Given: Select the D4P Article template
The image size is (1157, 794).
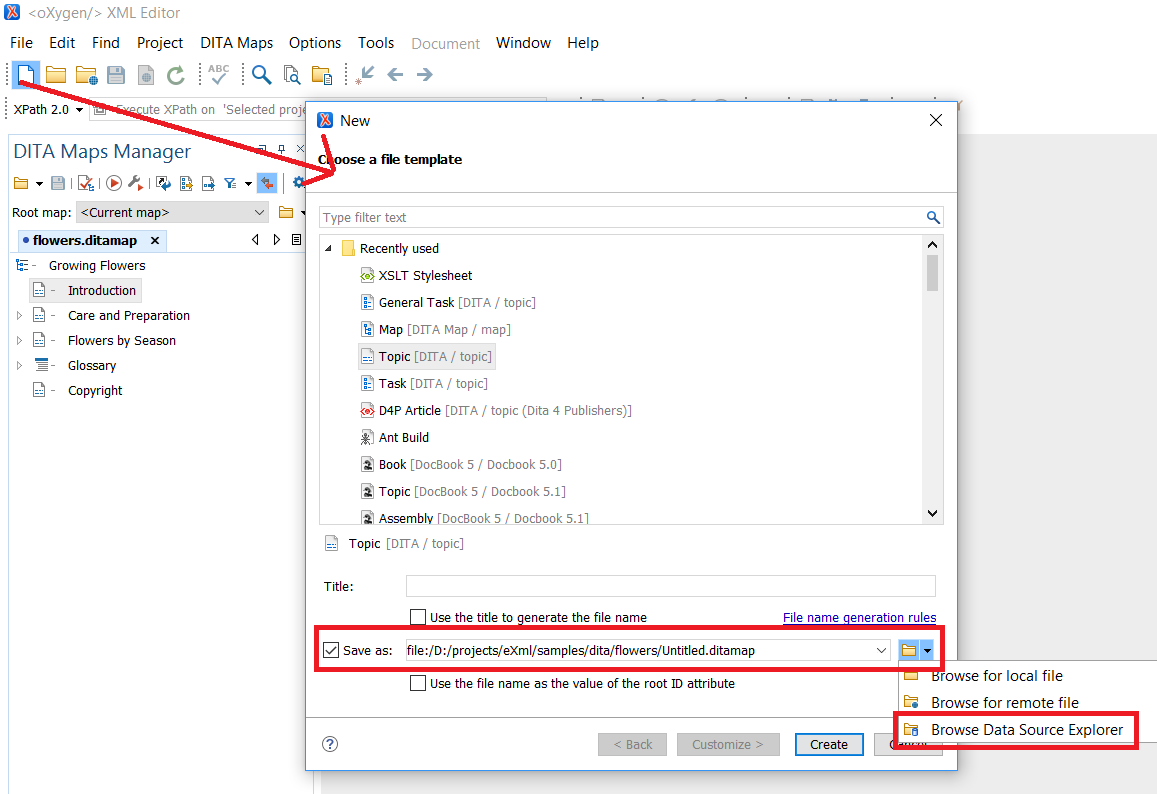Looking at the screenshot, I should [505, 410].
